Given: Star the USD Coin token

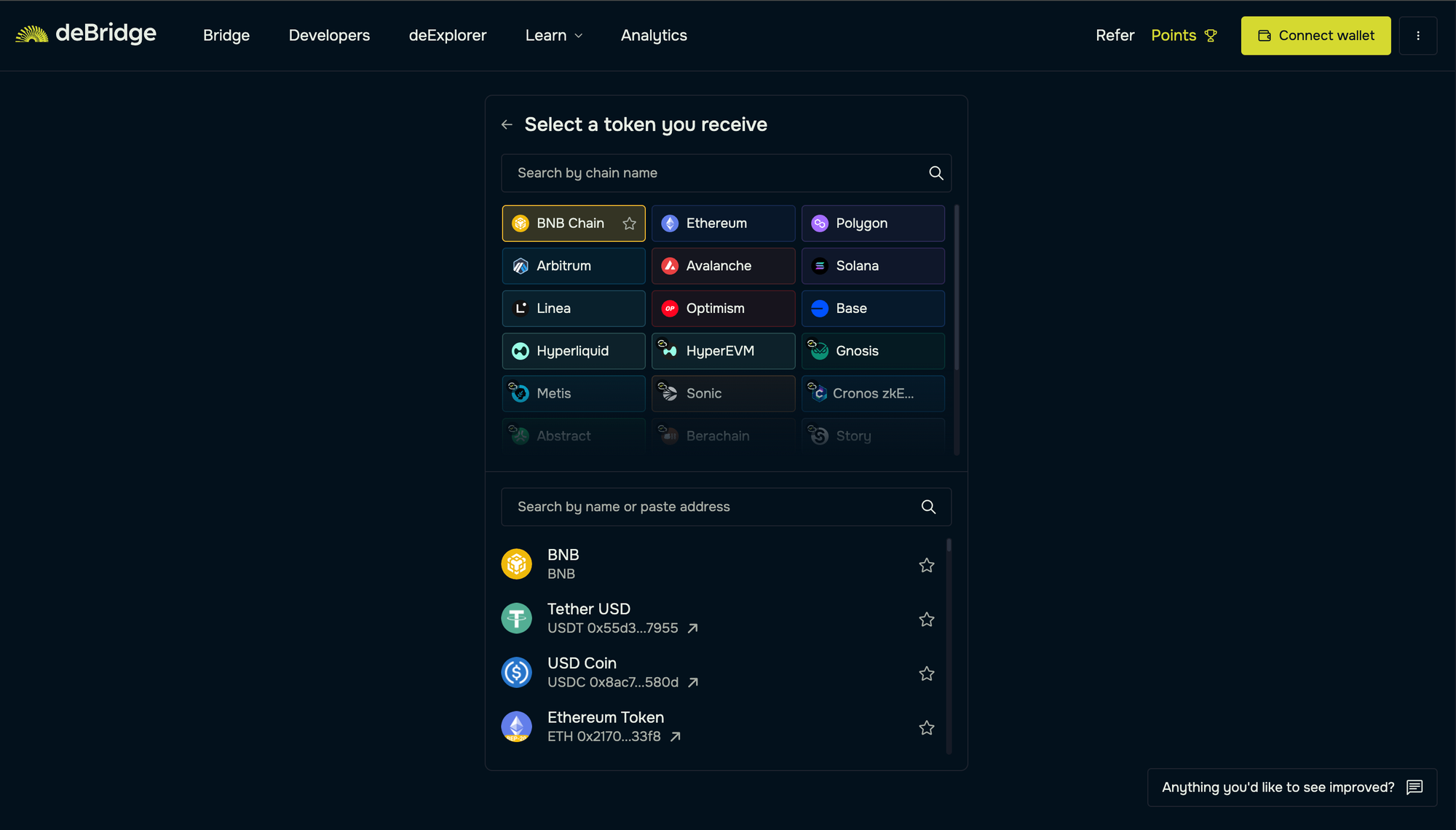Looking at the screenshot, I should (x=926, y=673).
